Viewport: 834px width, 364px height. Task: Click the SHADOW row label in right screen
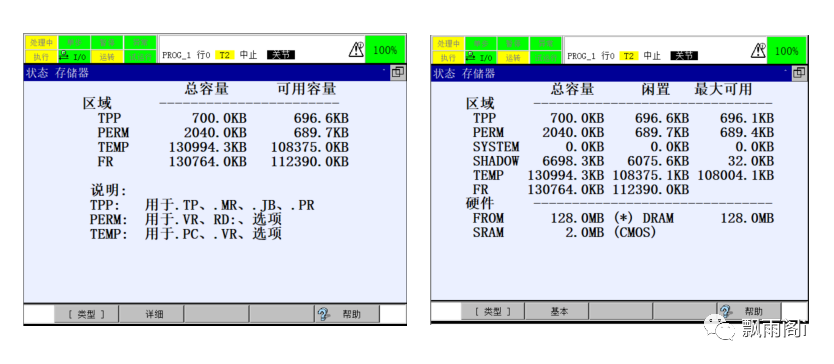[x=496, y=161]
